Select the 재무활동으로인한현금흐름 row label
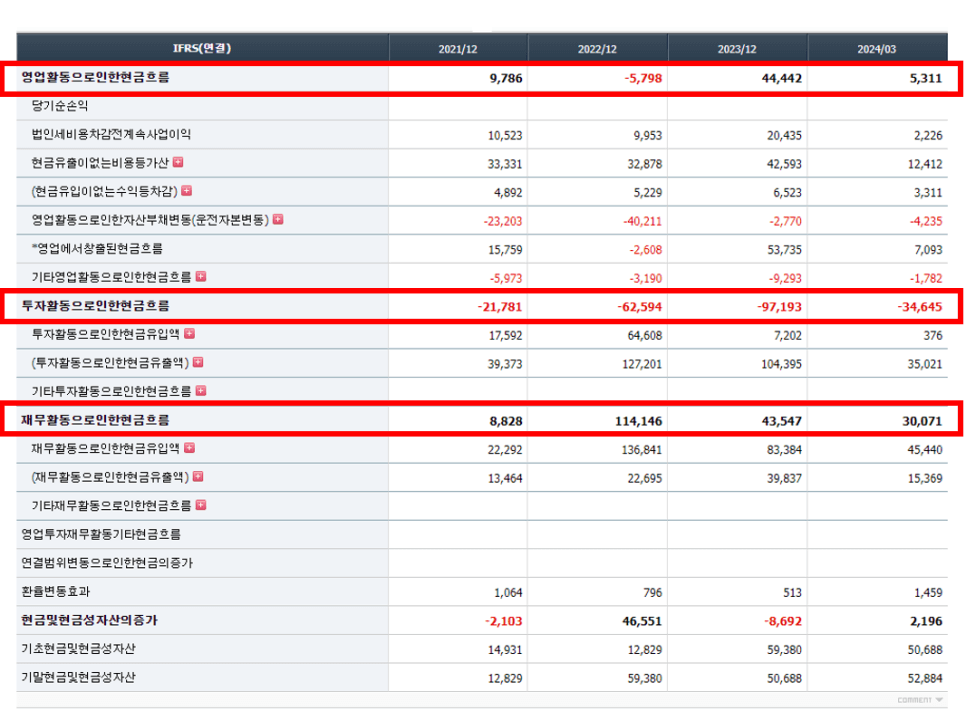 tap(95, 420)
